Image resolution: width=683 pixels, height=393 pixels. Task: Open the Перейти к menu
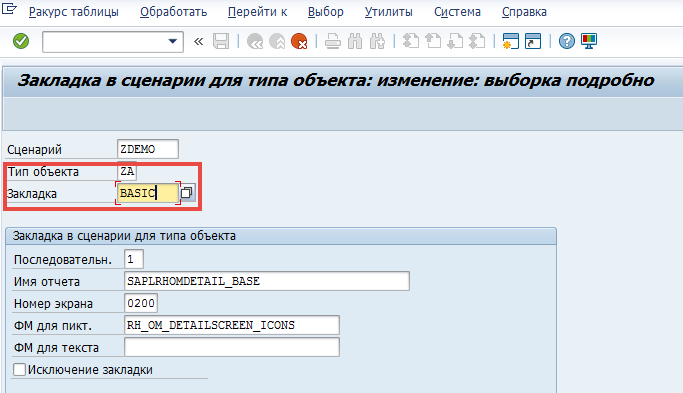click(257, 12)
